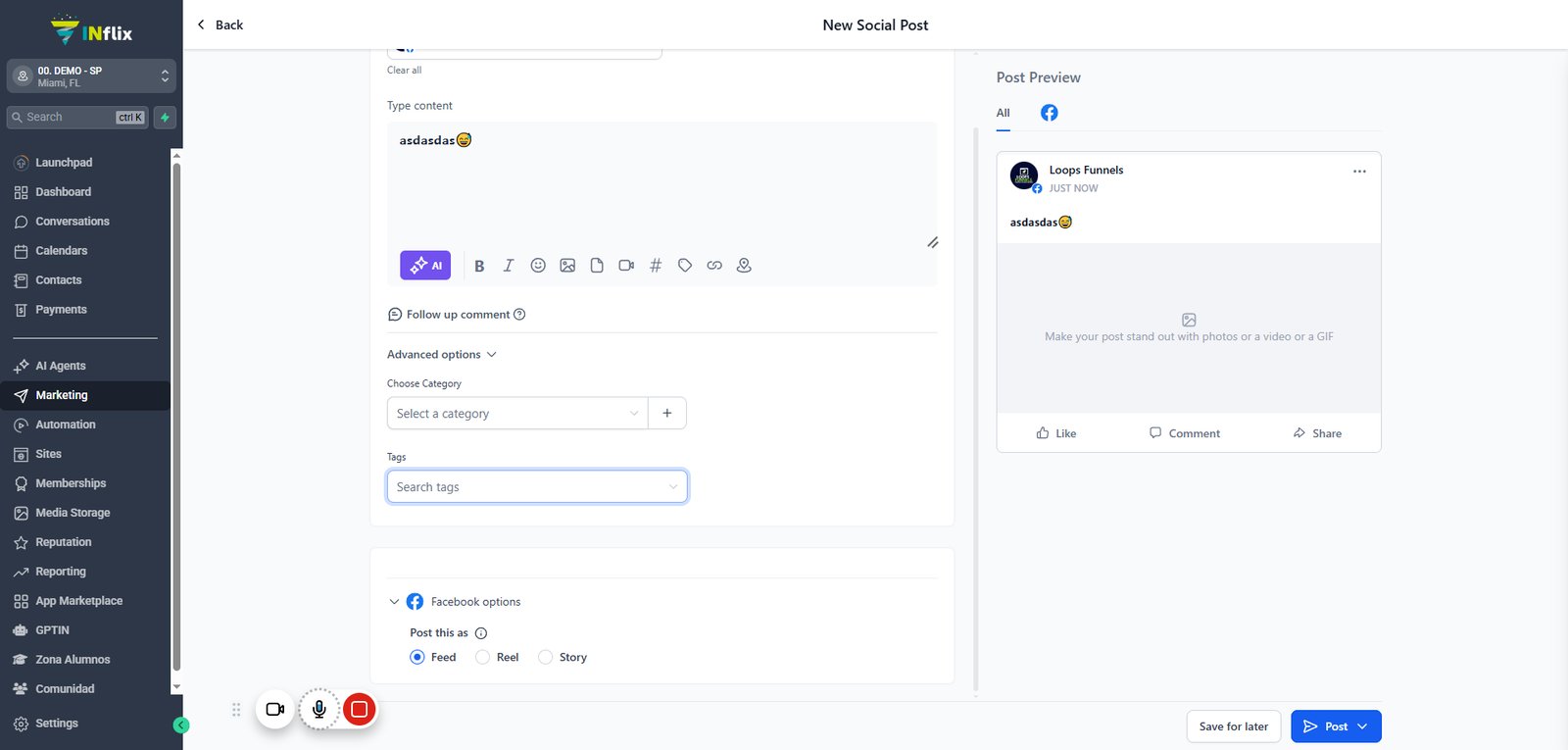Click the Post this as info icon

tap(481, 633)
